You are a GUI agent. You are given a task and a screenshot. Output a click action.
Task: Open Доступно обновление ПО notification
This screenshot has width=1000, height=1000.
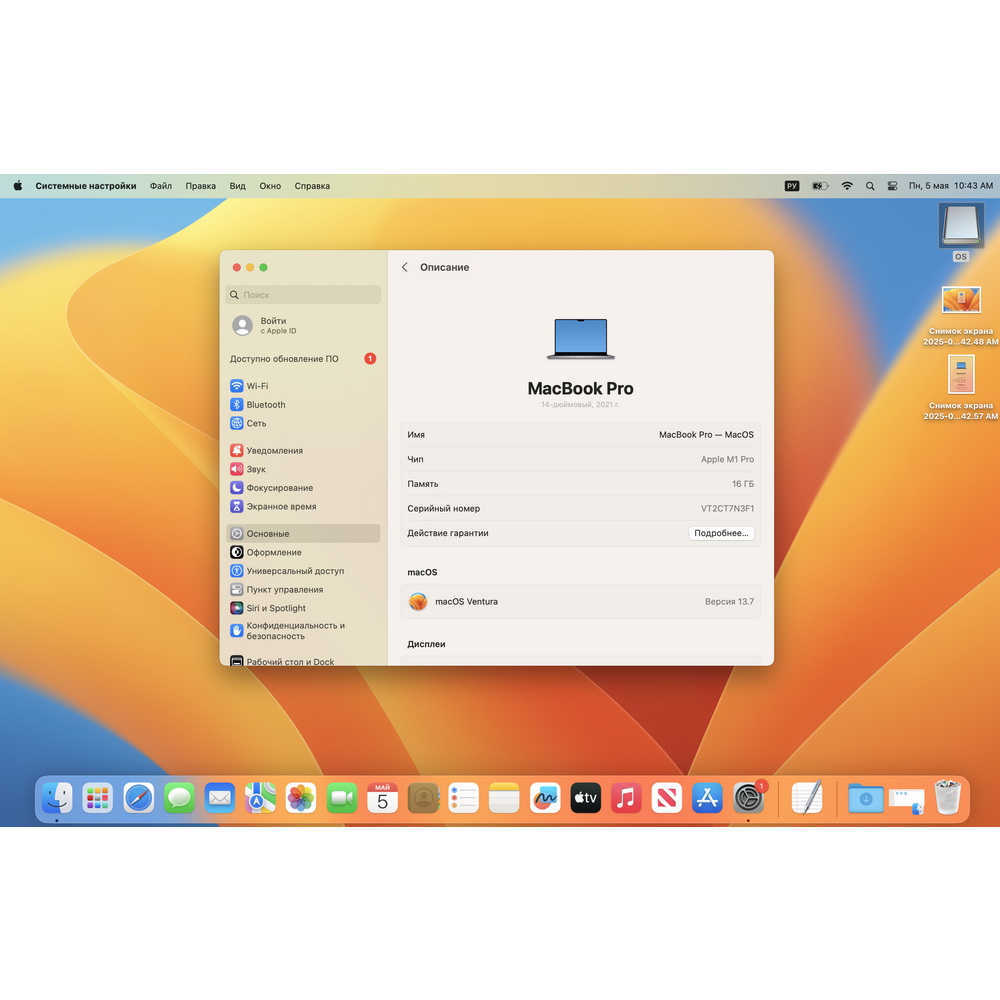[x=303, y=358]
